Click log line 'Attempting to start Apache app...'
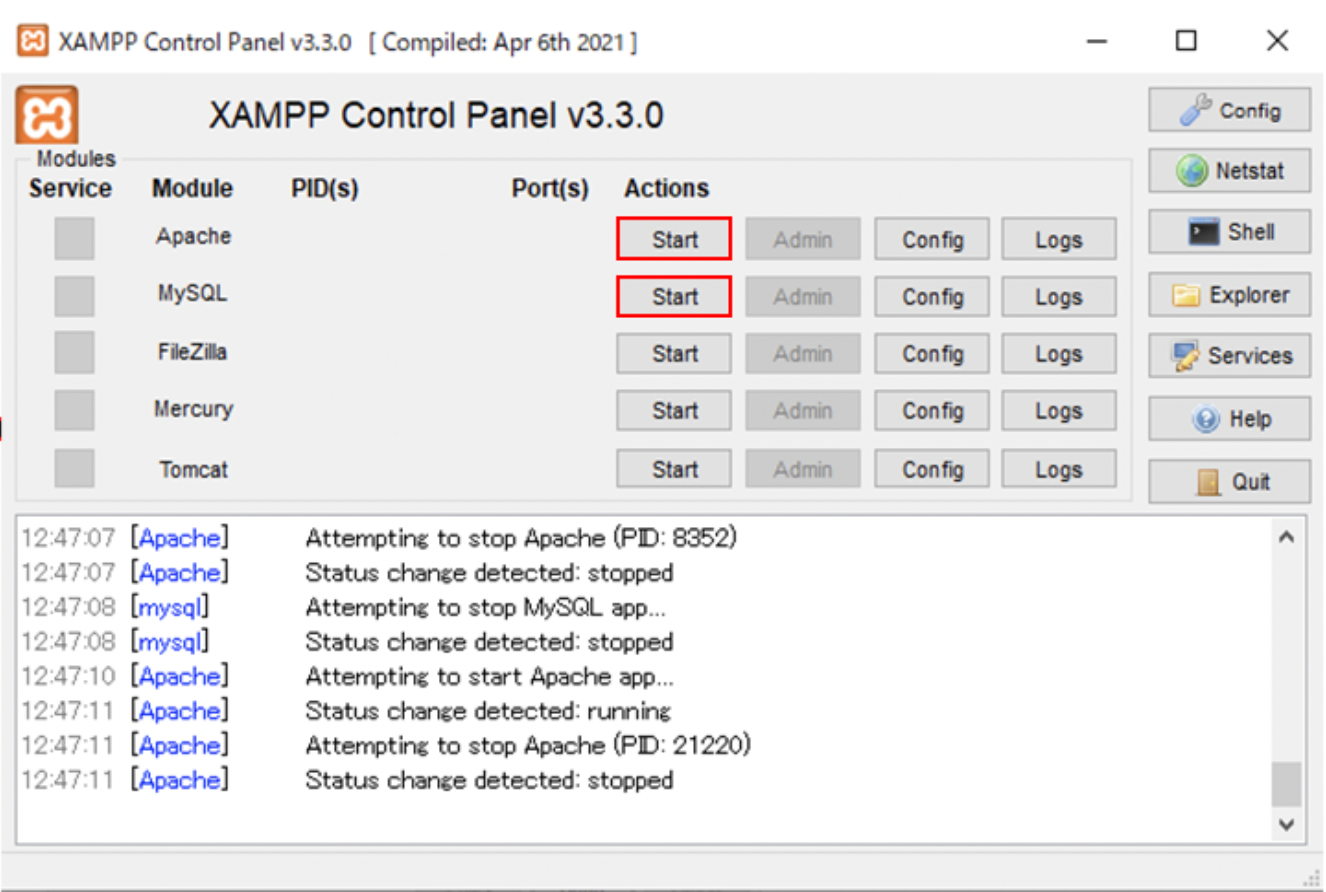This screenshot has width=1326, height=892. click(x=489, y=676)
